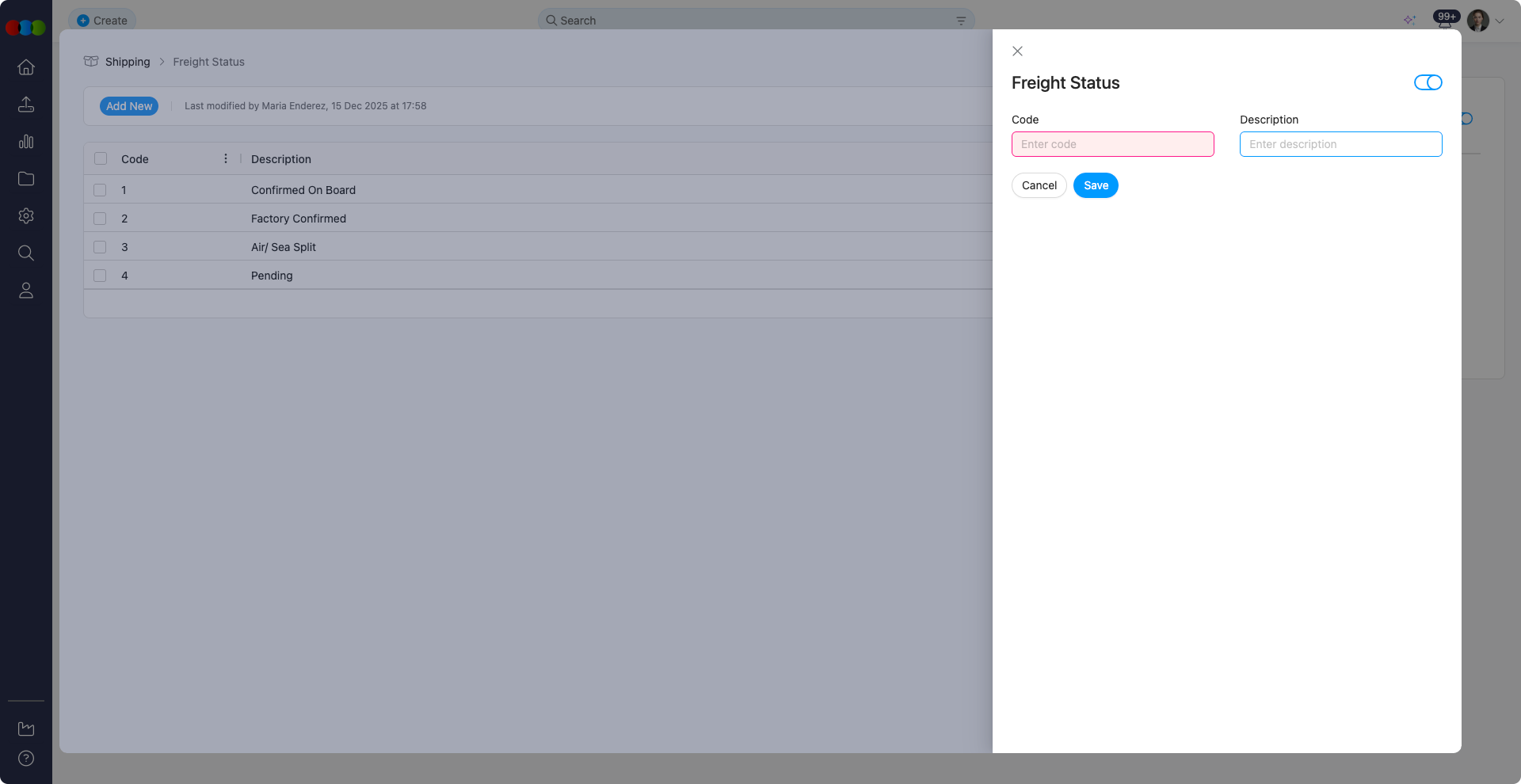Open the Help question-mark icon
Screen dimensions: 1521x784
click(26, 758)
